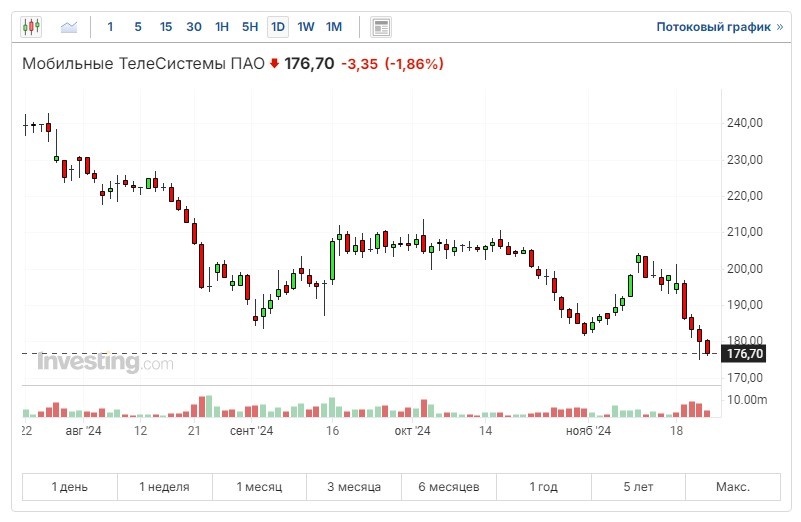The width and height of the screenshot is (801, 522).
Task: Open the news table icon in the toolbar
Action: pyautogui.click(x=381, y=27)
